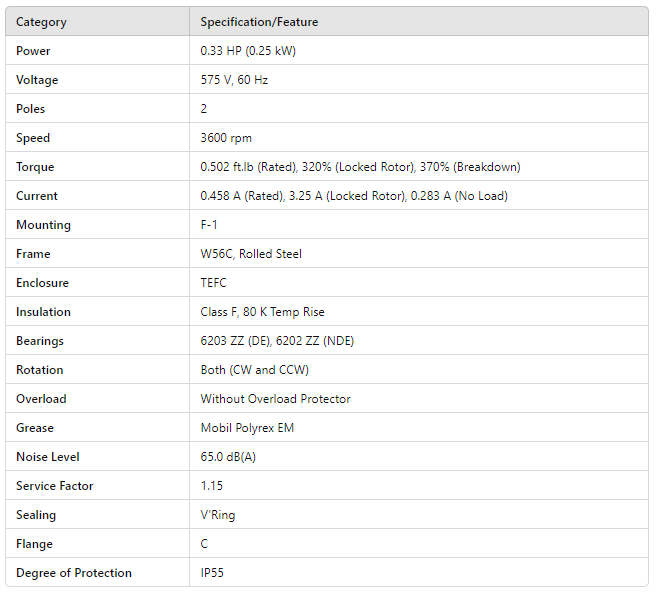Select the W56C, Rolled Steel cell
656x592 pixels.
(251, 254)
